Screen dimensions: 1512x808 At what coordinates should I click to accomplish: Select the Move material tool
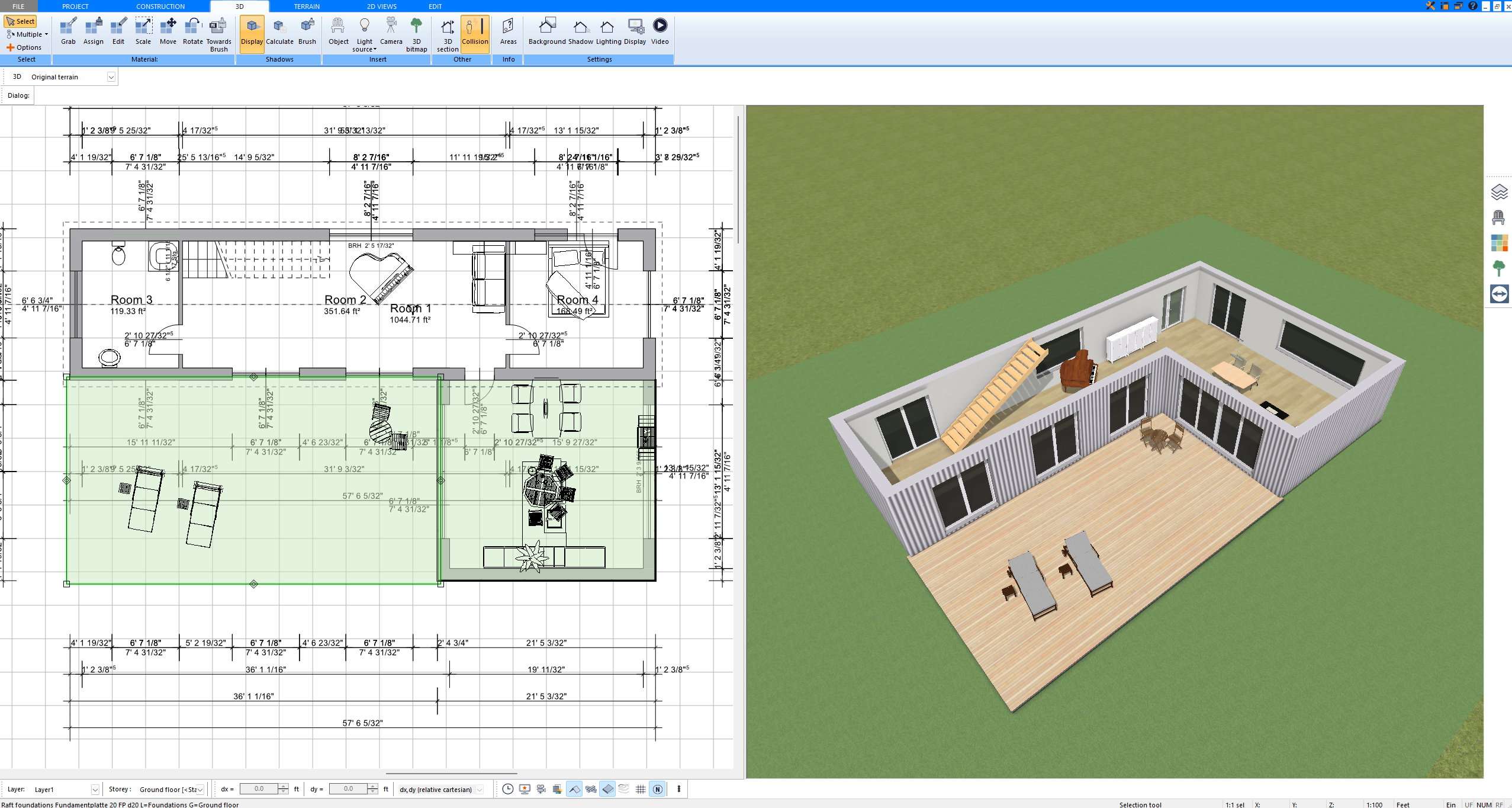pyautogui.click(x=168, y=31)
